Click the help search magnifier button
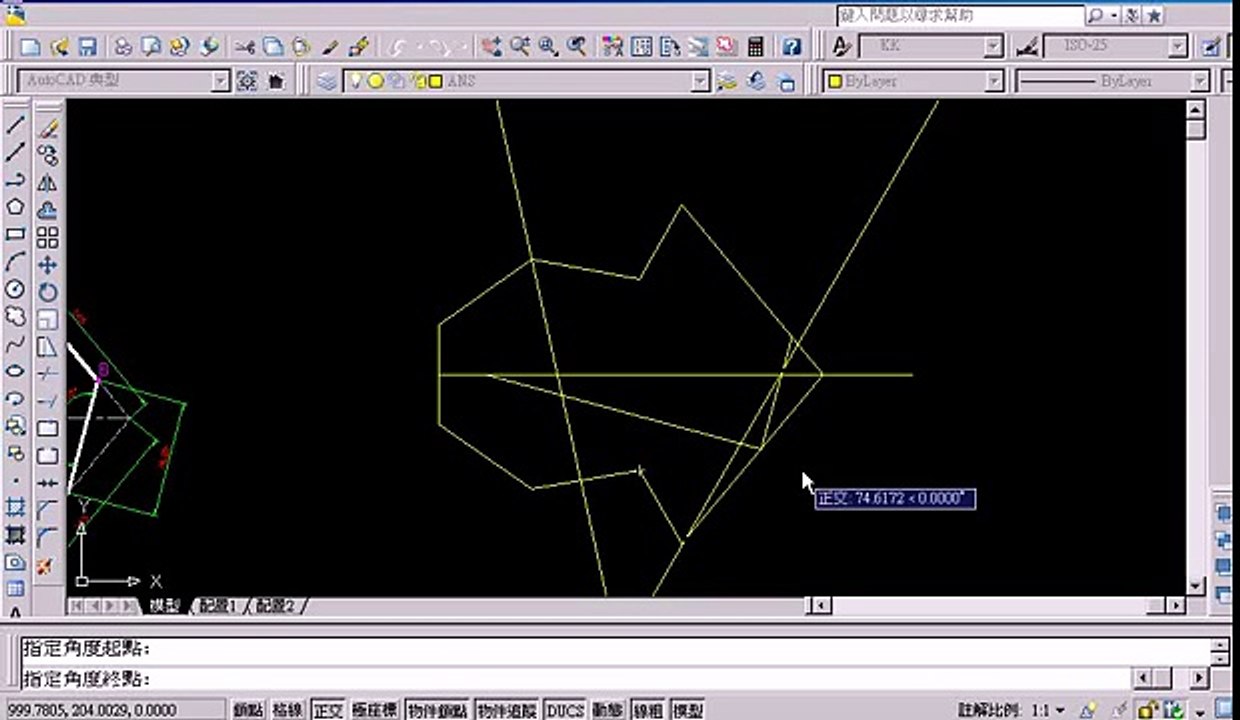Viewport: 1240px width, 720px height. coord(1096,15)
